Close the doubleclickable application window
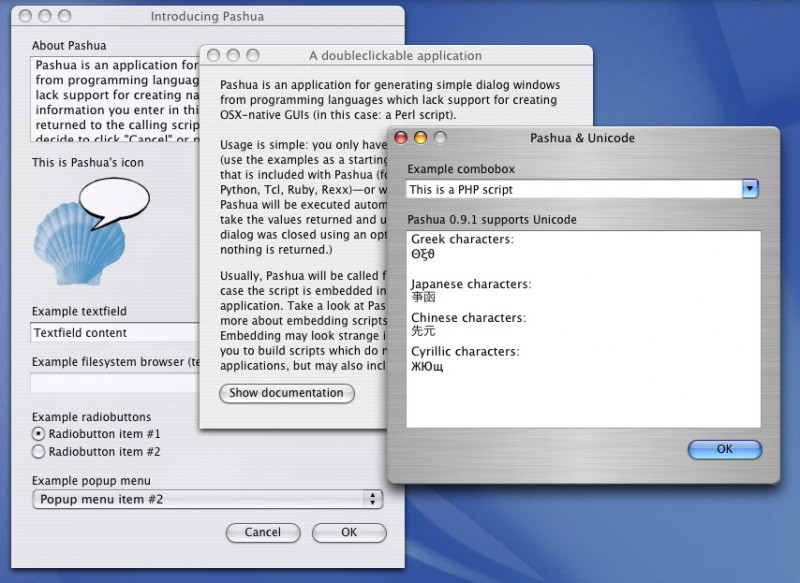The height and width of the screenshot is (583, 800). pos(213,55)
